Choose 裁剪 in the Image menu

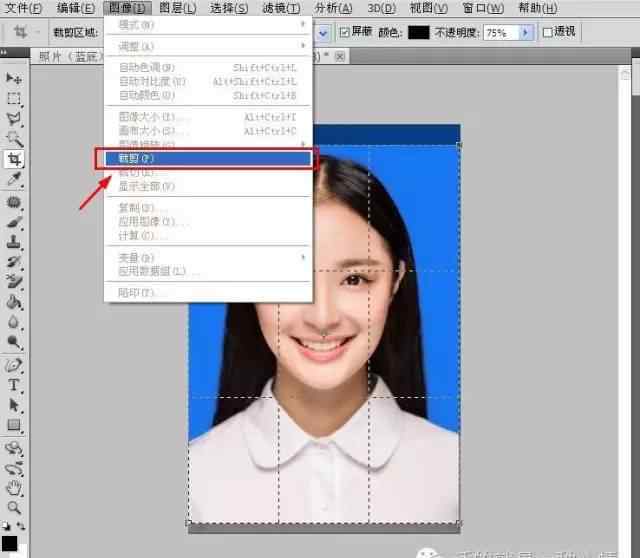(208, 158)
